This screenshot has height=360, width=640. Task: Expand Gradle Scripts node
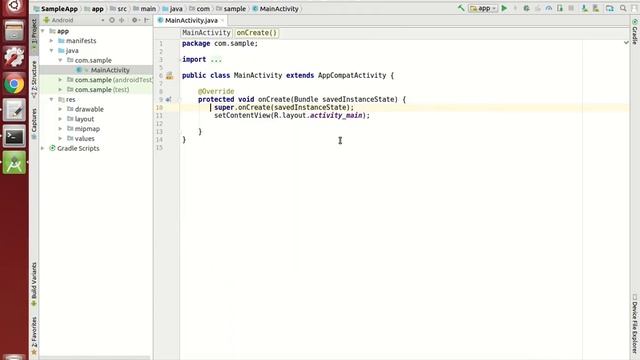coord(43,149)
